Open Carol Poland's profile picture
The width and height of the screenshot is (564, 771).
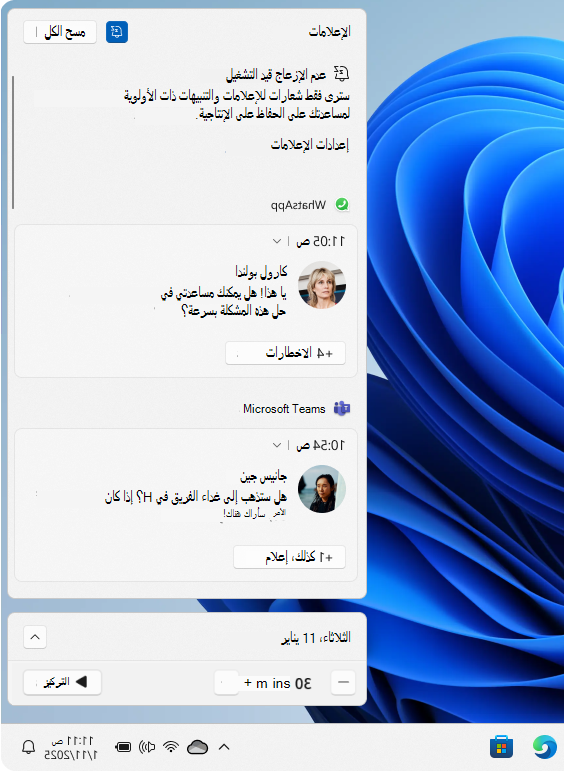pyautogui.click(x=322, y=285)
